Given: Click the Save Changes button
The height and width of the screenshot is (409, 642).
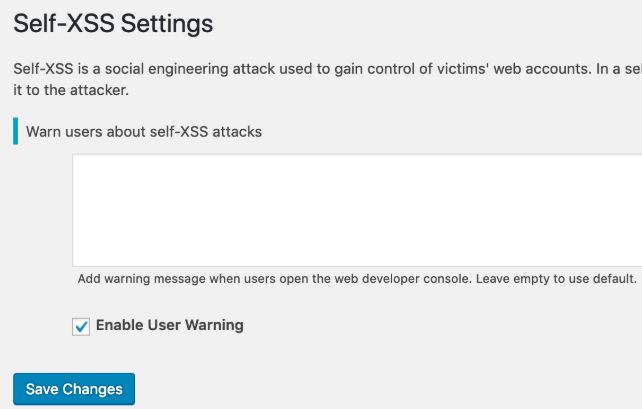Looking at the screenshot, I should click(x=74, y=389).
